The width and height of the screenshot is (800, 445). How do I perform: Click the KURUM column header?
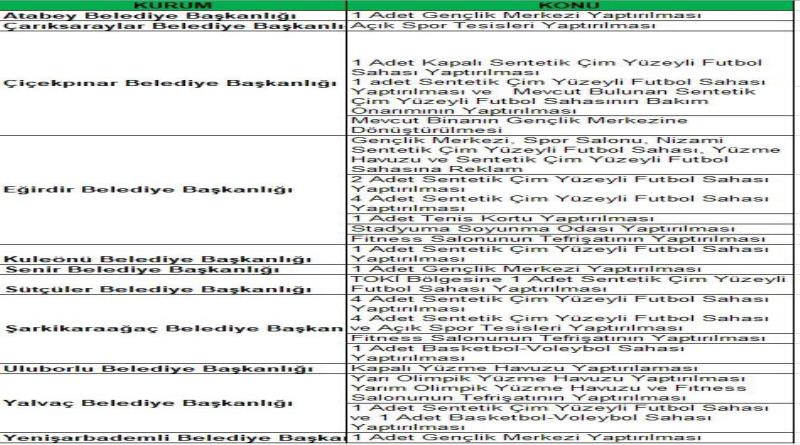coord(172,5)
